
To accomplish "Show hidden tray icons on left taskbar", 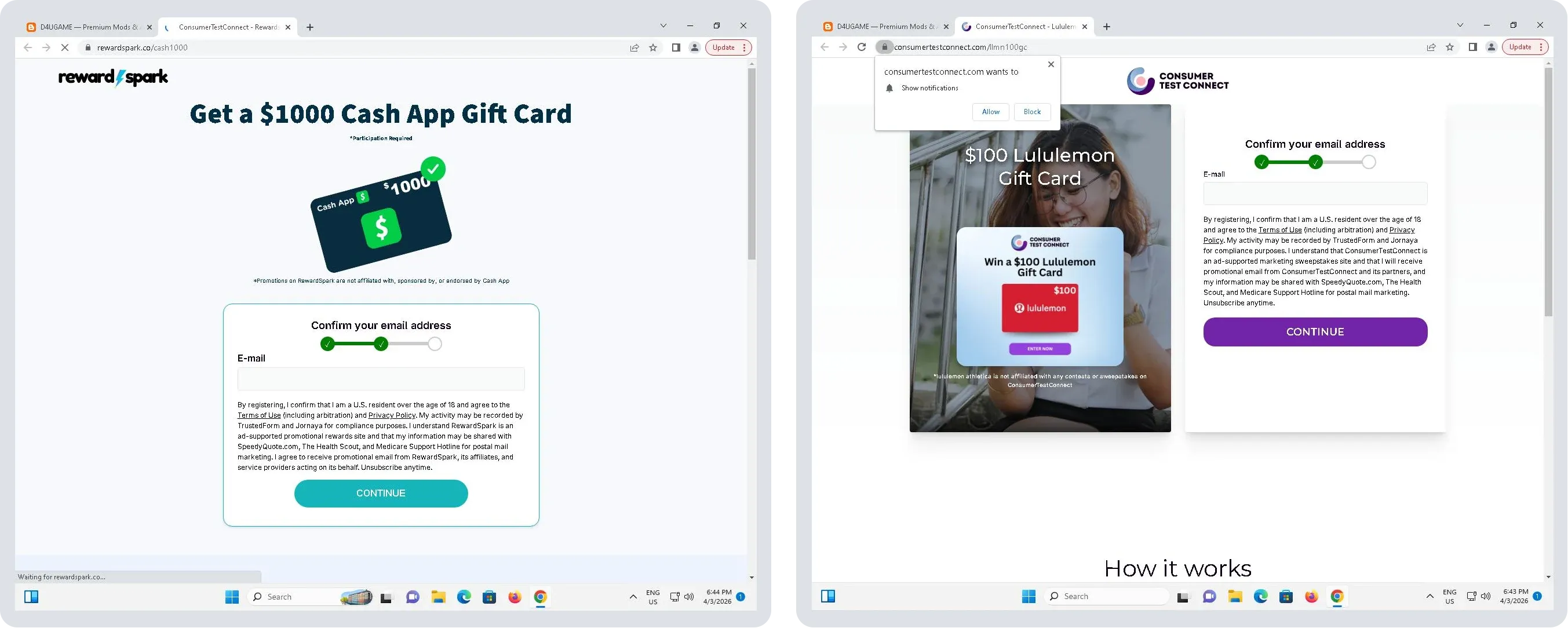I will click(633, 597).
